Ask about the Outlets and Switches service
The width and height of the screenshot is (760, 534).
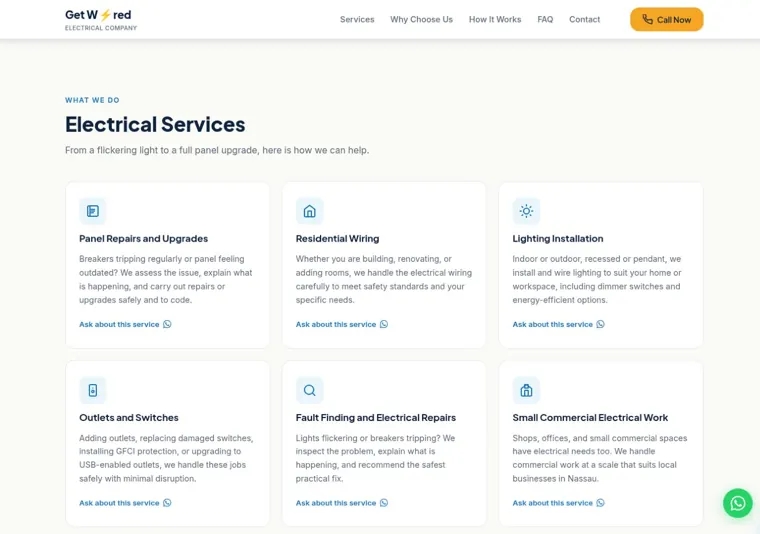coord(125,503)
